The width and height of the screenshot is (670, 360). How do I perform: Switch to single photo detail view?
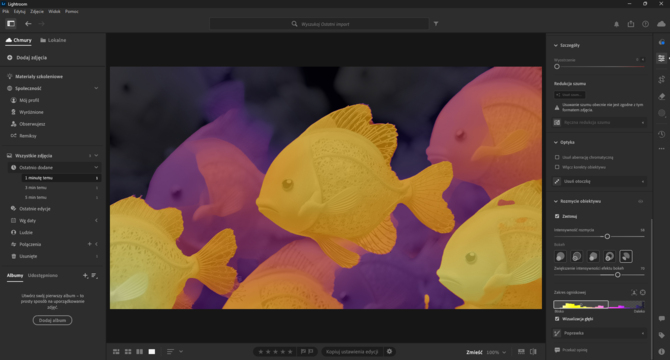152,351
